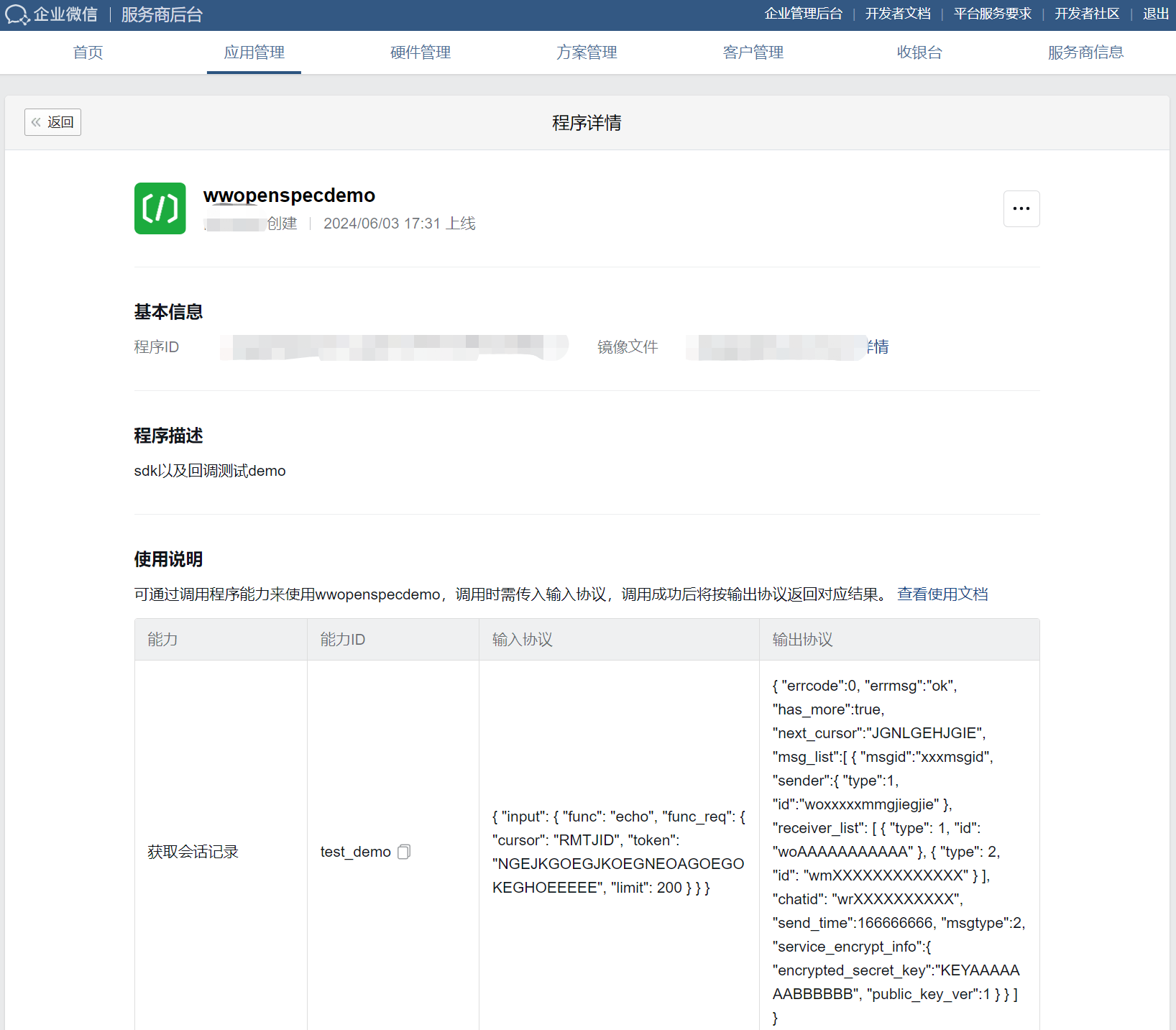Copy the test_demo capability ID

coord(404,852)
